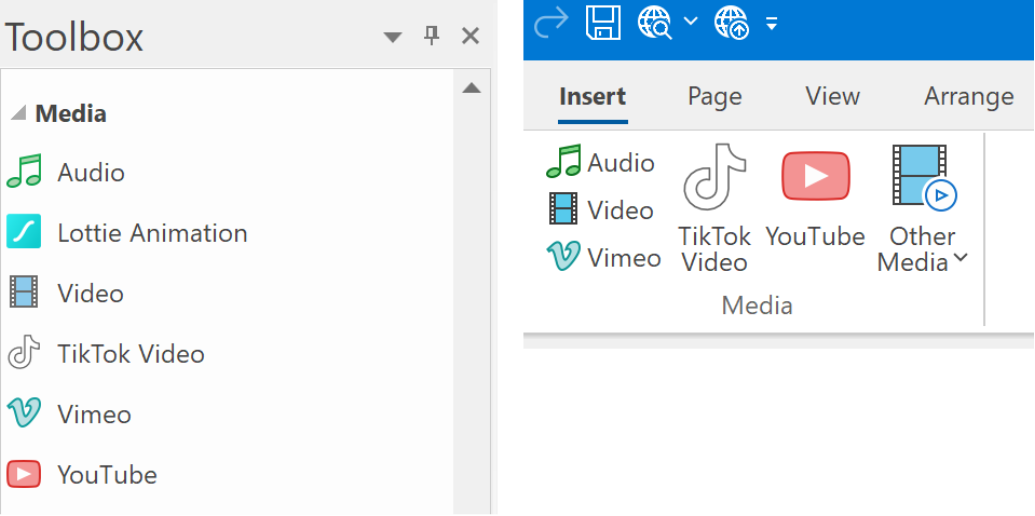This screenshot has height=516, width=1035.
Task: Open the Other Media dropdown
Action: pyautogui.click(x=922, y=209)
